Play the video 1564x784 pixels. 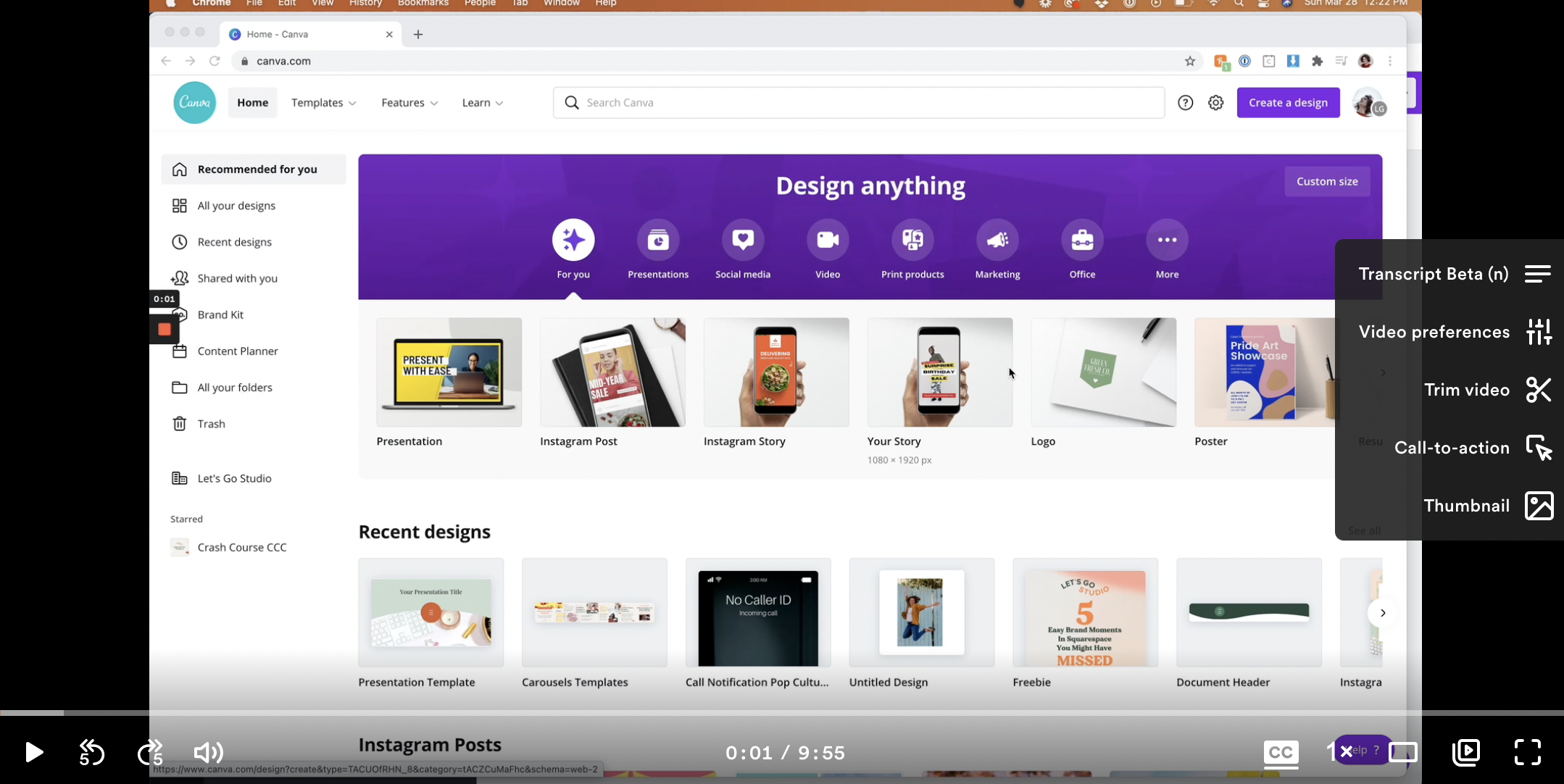33,753
